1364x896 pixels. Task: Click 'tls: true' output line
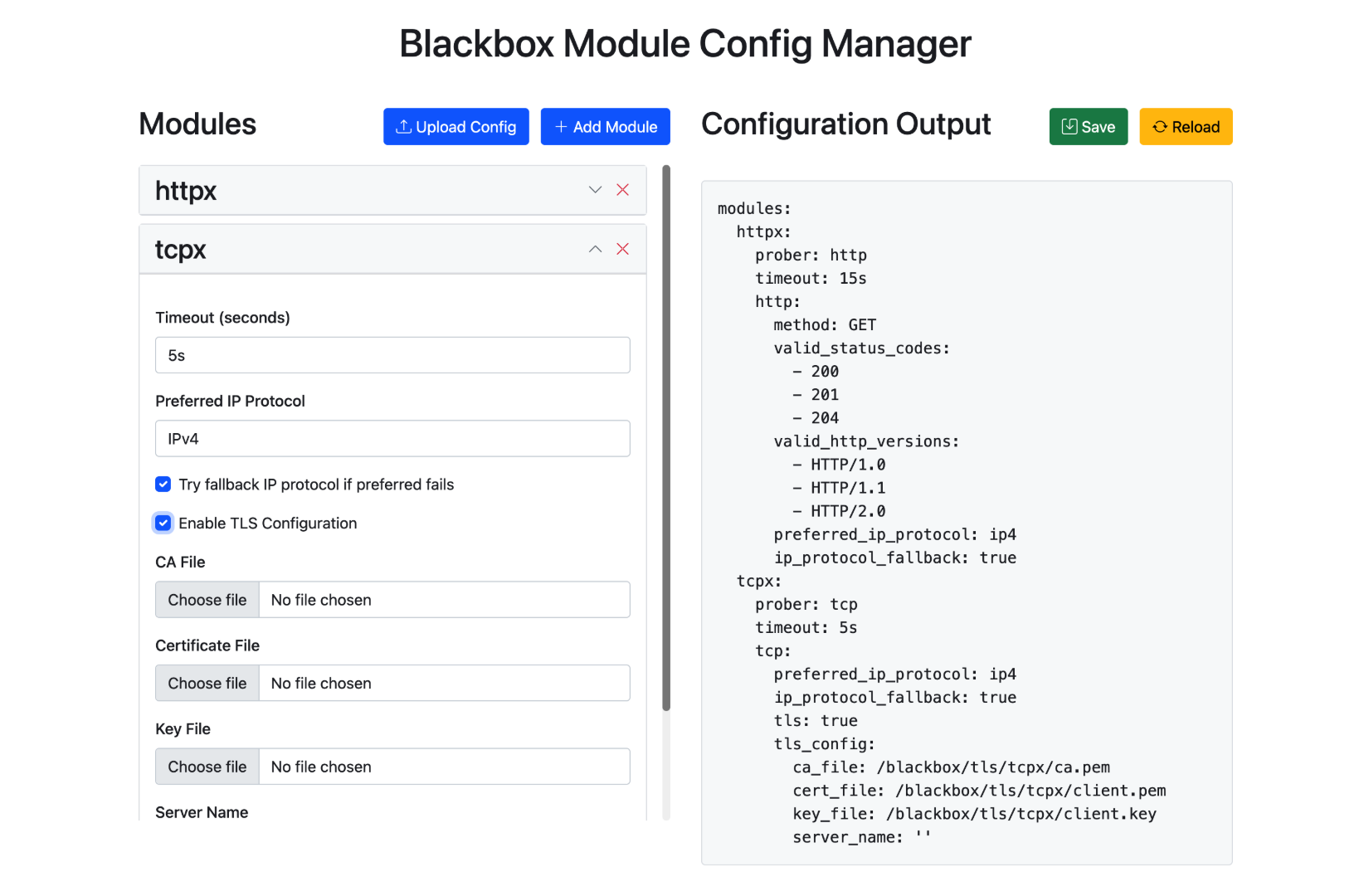pyautogui.click(x=816, y=720)
